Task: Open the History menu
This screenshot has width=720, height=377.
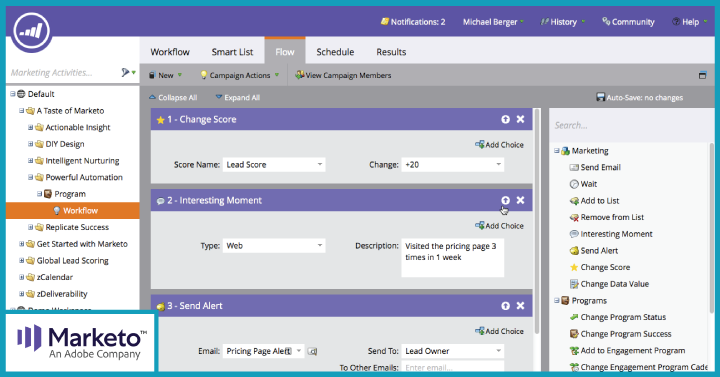Action: (562, 22)
